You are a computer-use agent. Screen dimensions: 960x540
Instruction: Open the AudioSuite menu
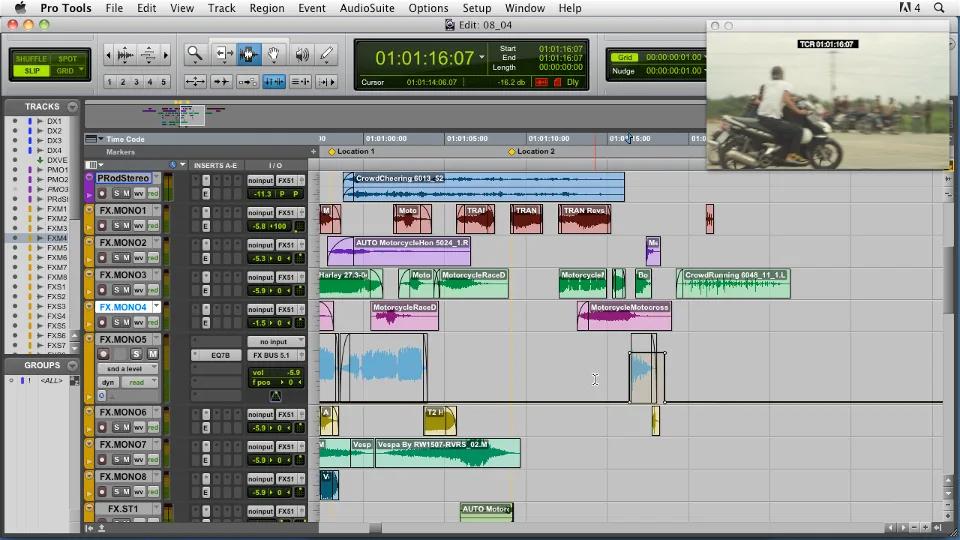coord(367,8)
